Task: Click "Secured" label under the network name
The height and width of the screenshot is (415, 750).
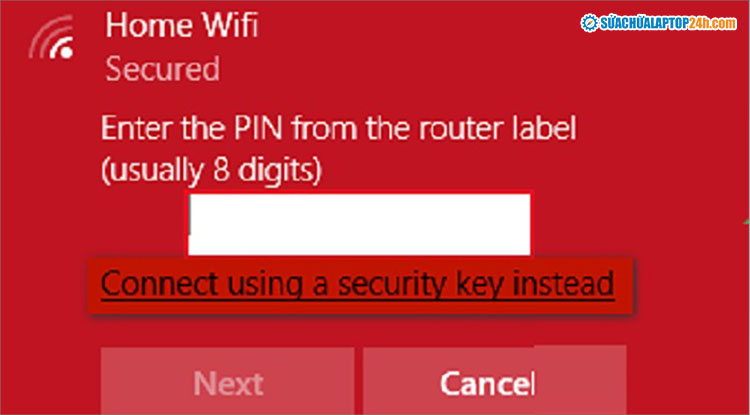Action: coord(162,69)
